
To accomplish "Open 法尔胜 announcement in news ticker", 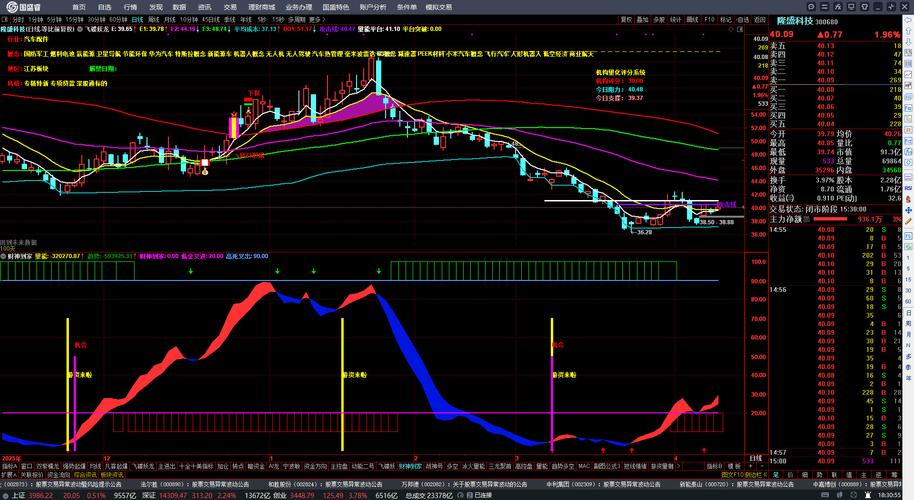I will click(195, 484).
